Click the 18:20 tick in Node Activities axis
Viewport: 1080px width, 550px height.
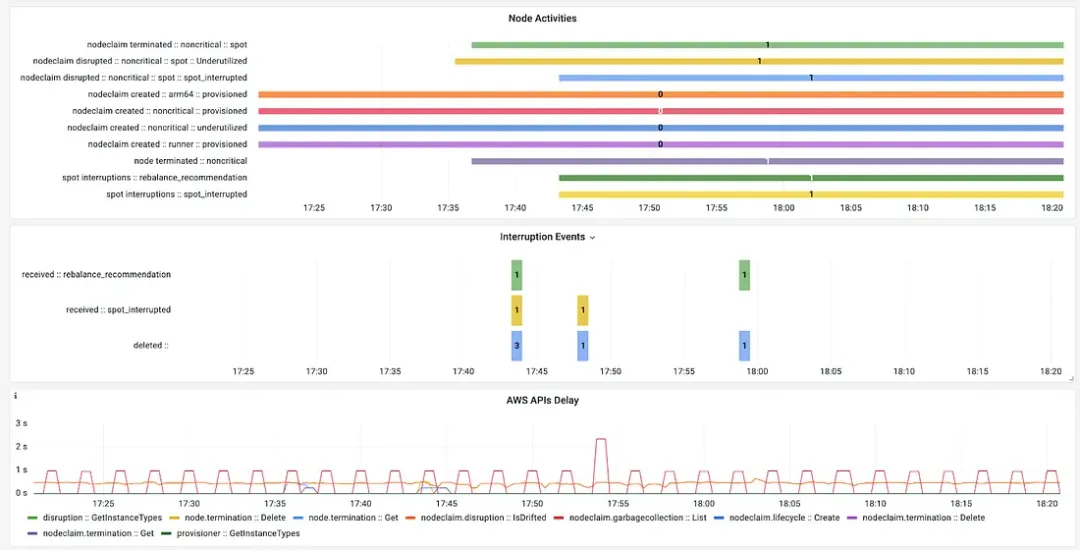click(1052, 208)
